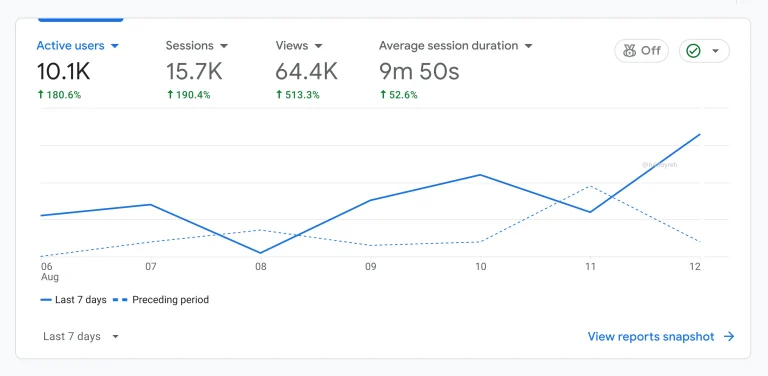Click the 513.3% increase indicator
Viewport: 768px width, 376px height.
[x=298, y=95]
